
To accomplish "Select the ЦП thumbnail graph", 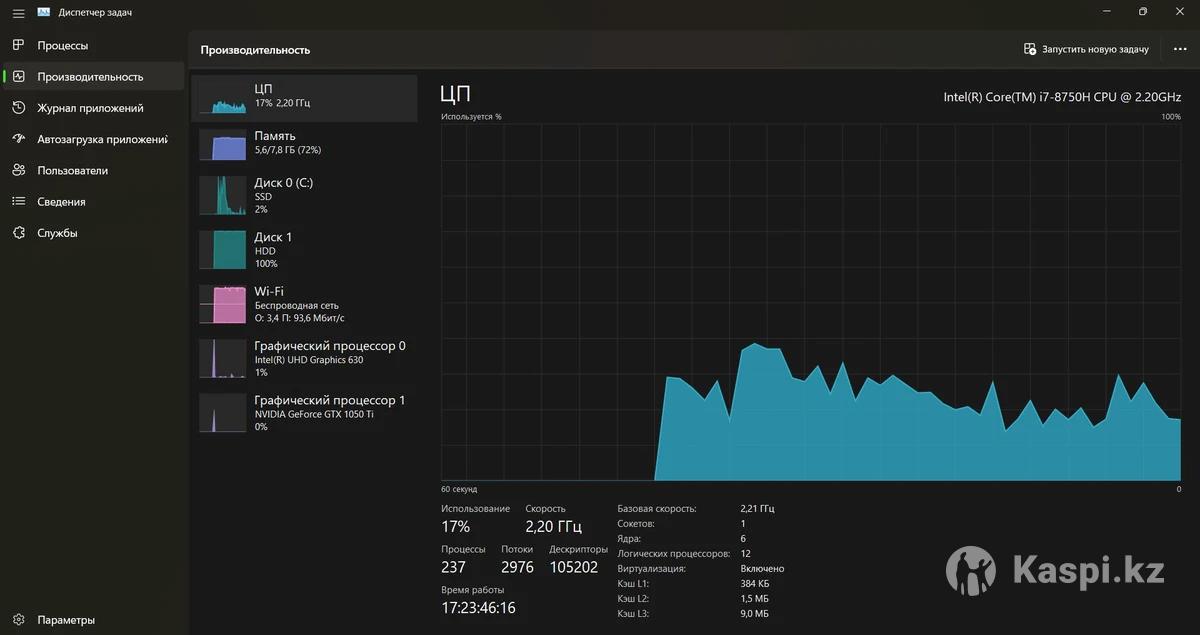I will (222, 98).
